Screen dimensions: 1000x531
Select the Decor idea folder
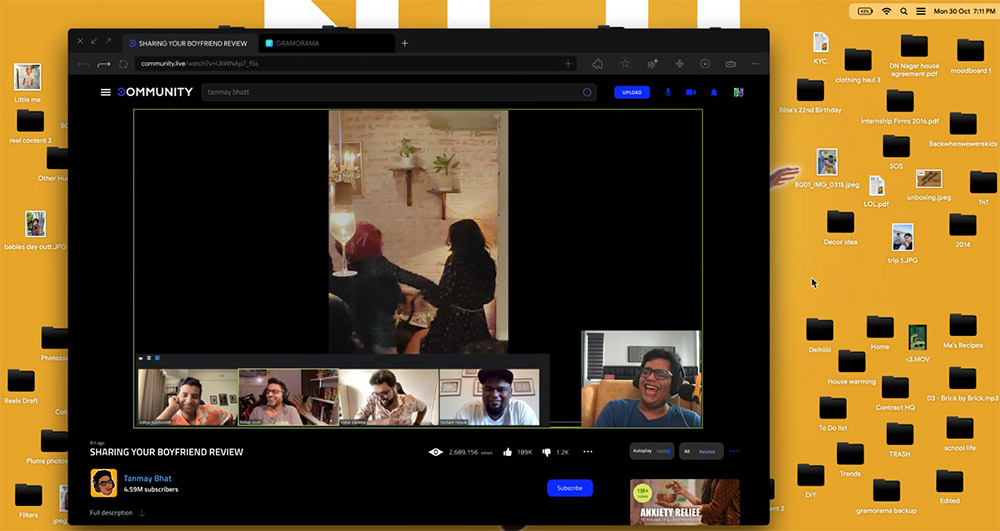click(x=841, y=228)
